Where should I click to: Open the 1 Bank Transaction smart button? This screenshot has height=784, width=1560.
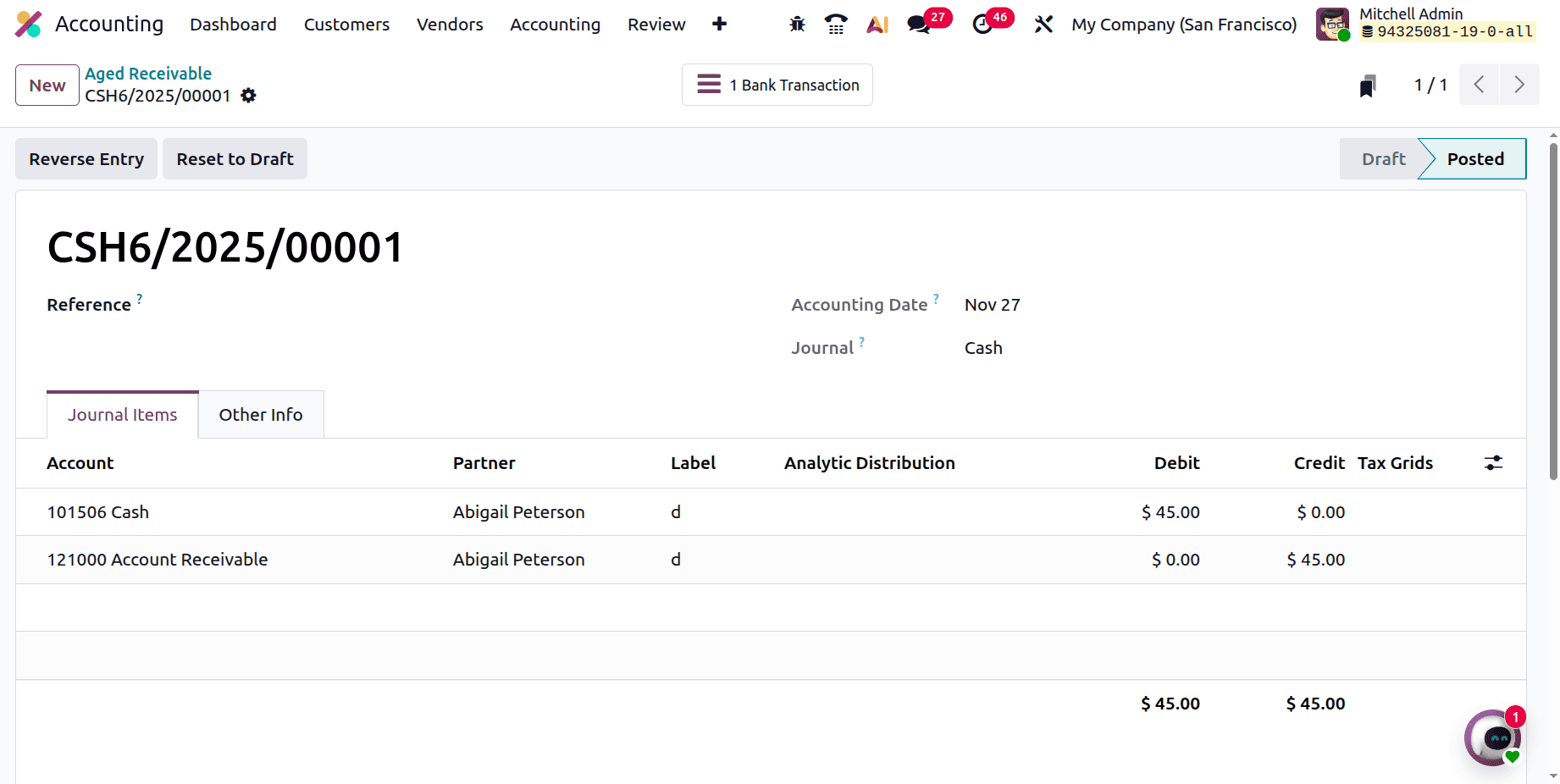pyautogui.click(x=777, y=85)
